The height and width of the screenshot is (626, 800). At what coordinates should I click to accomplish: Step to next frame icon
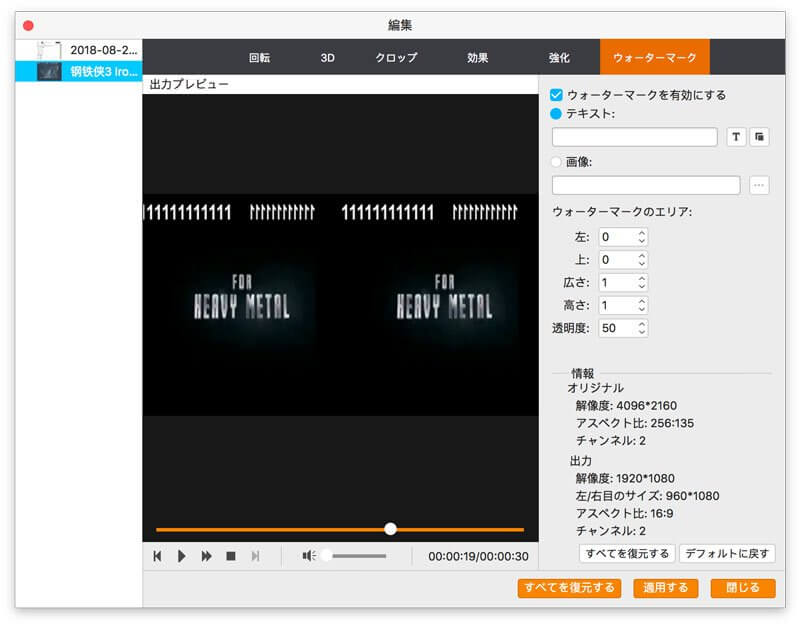click(256, 556)
